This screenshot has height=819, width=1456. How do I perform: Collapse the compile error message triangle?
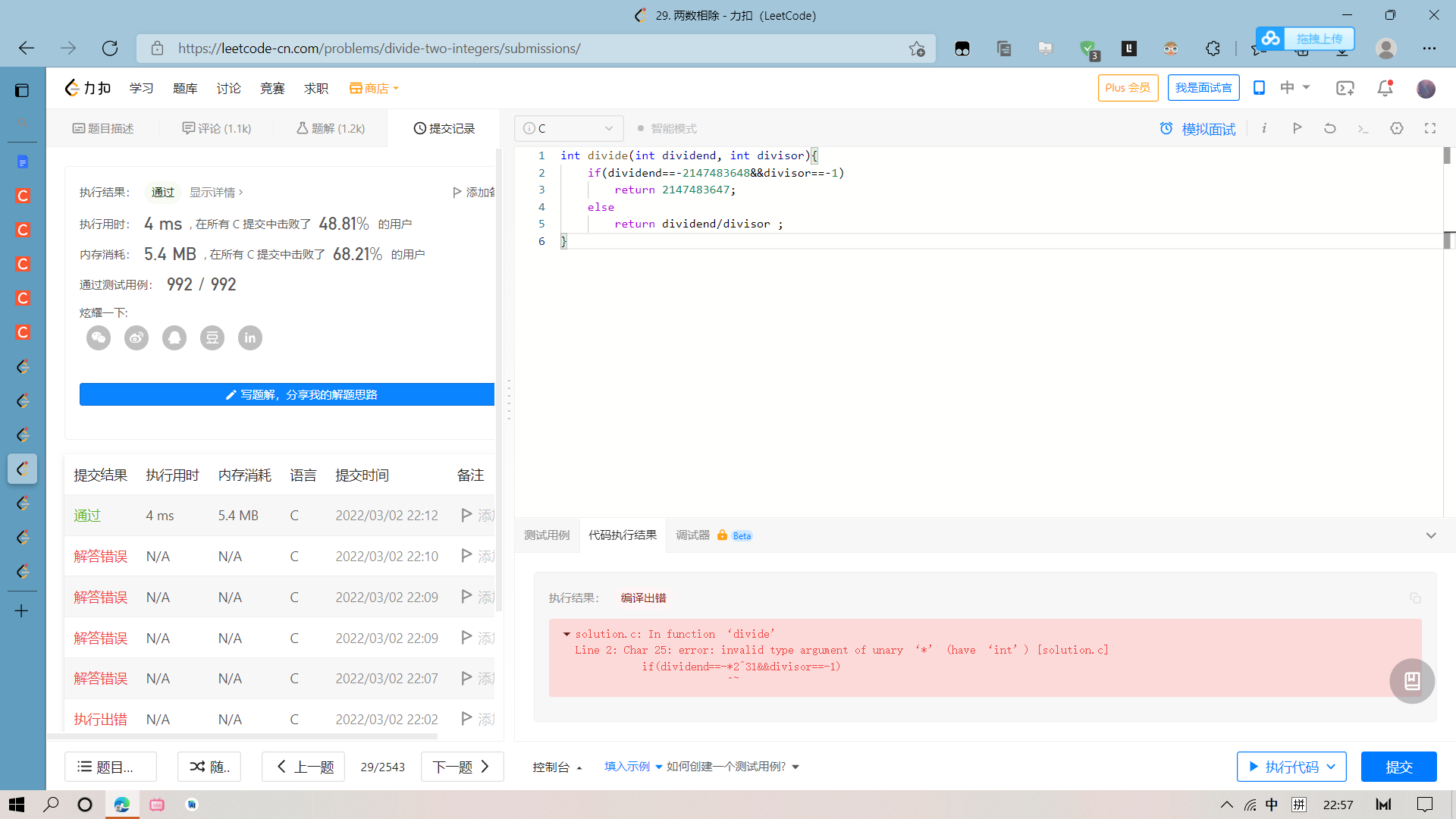[566, 634]
